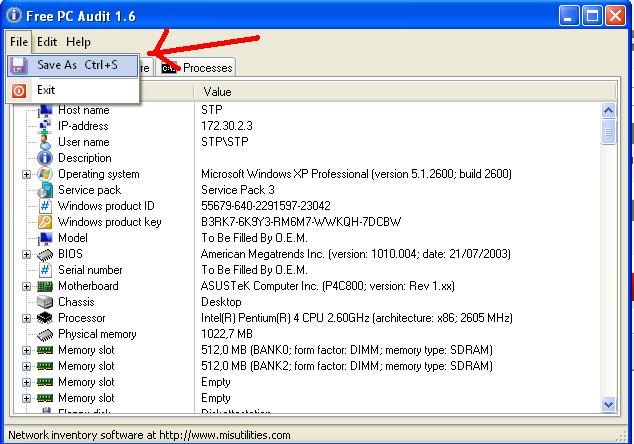Click the Value column header

(x=404, y=92)
